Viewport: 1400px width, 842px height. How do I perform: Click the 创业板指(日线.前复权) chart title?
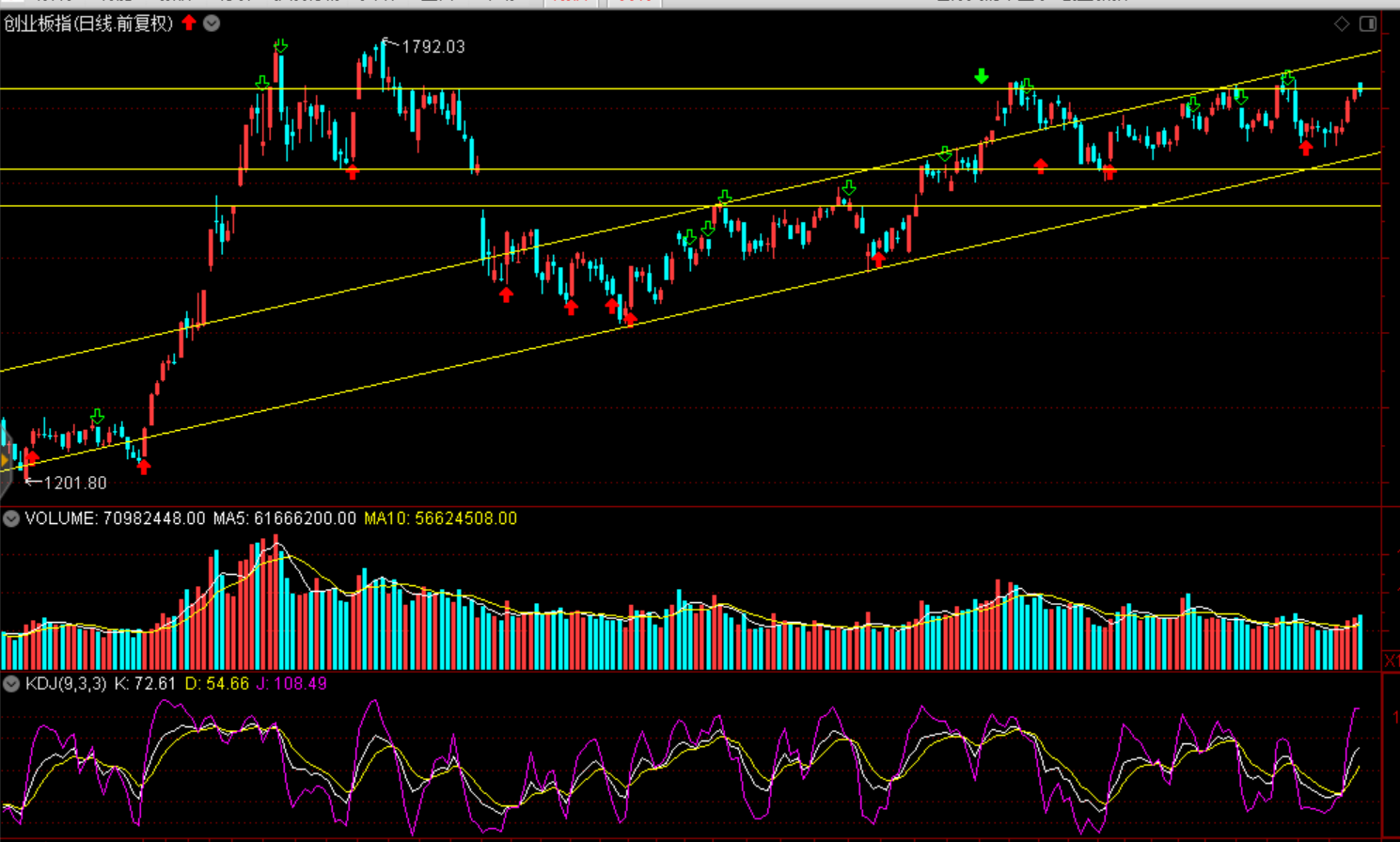click(88, 24)
